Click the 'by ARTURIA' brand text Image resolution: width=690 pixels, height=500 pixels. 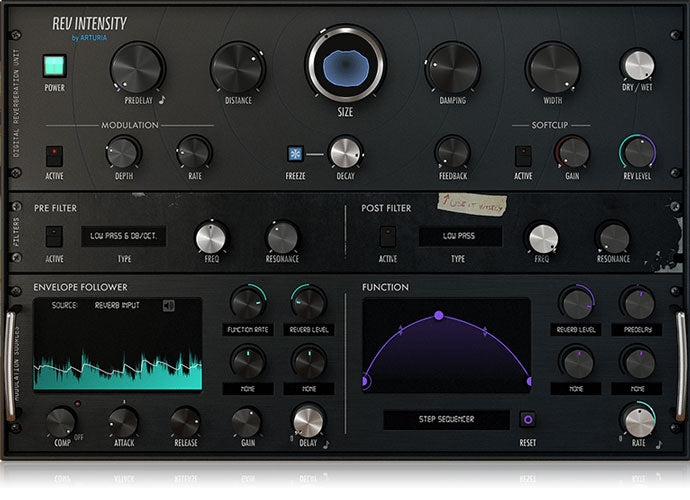point(89,38)
